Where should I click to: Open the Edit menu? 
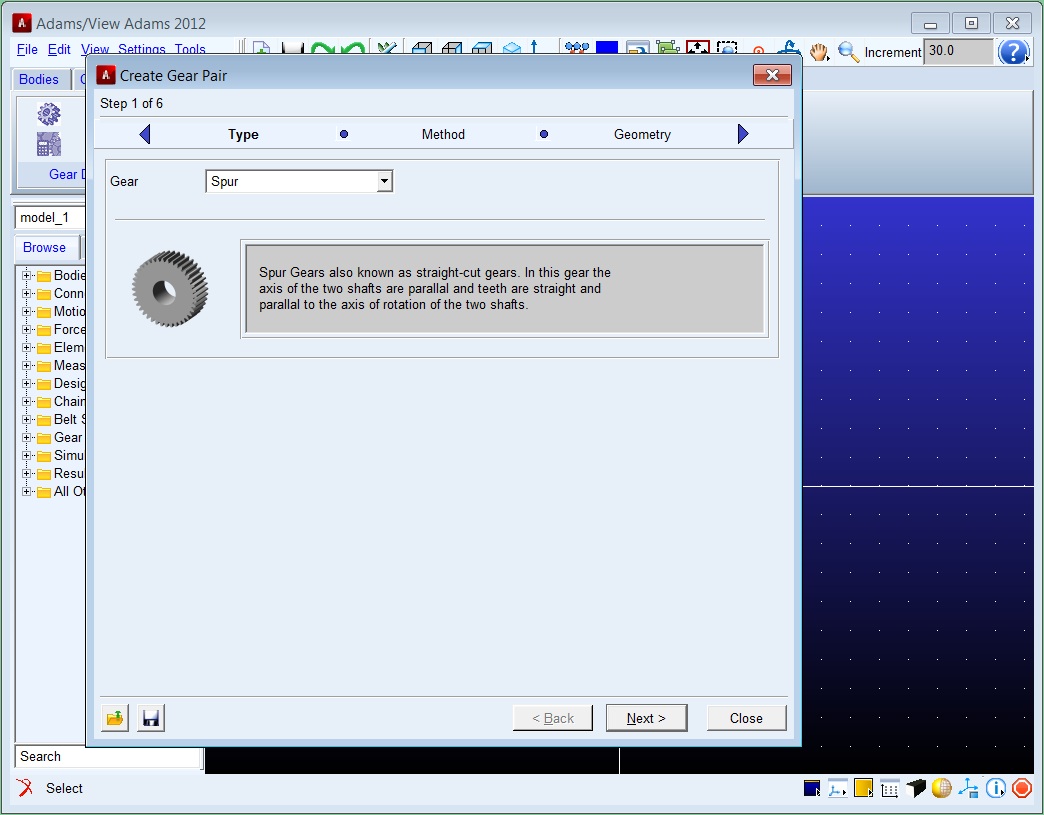(59, 49)
